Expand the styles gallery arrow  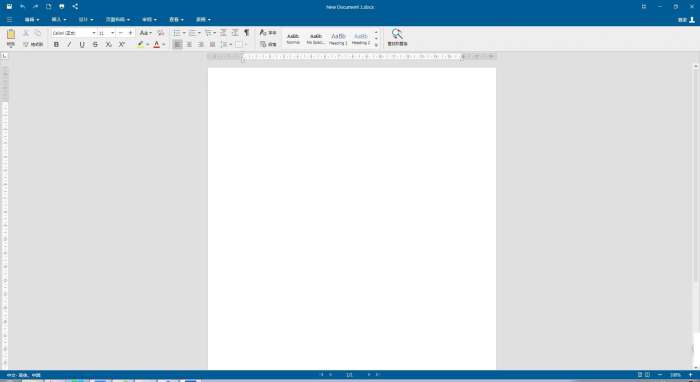click(x=376, y=45)
